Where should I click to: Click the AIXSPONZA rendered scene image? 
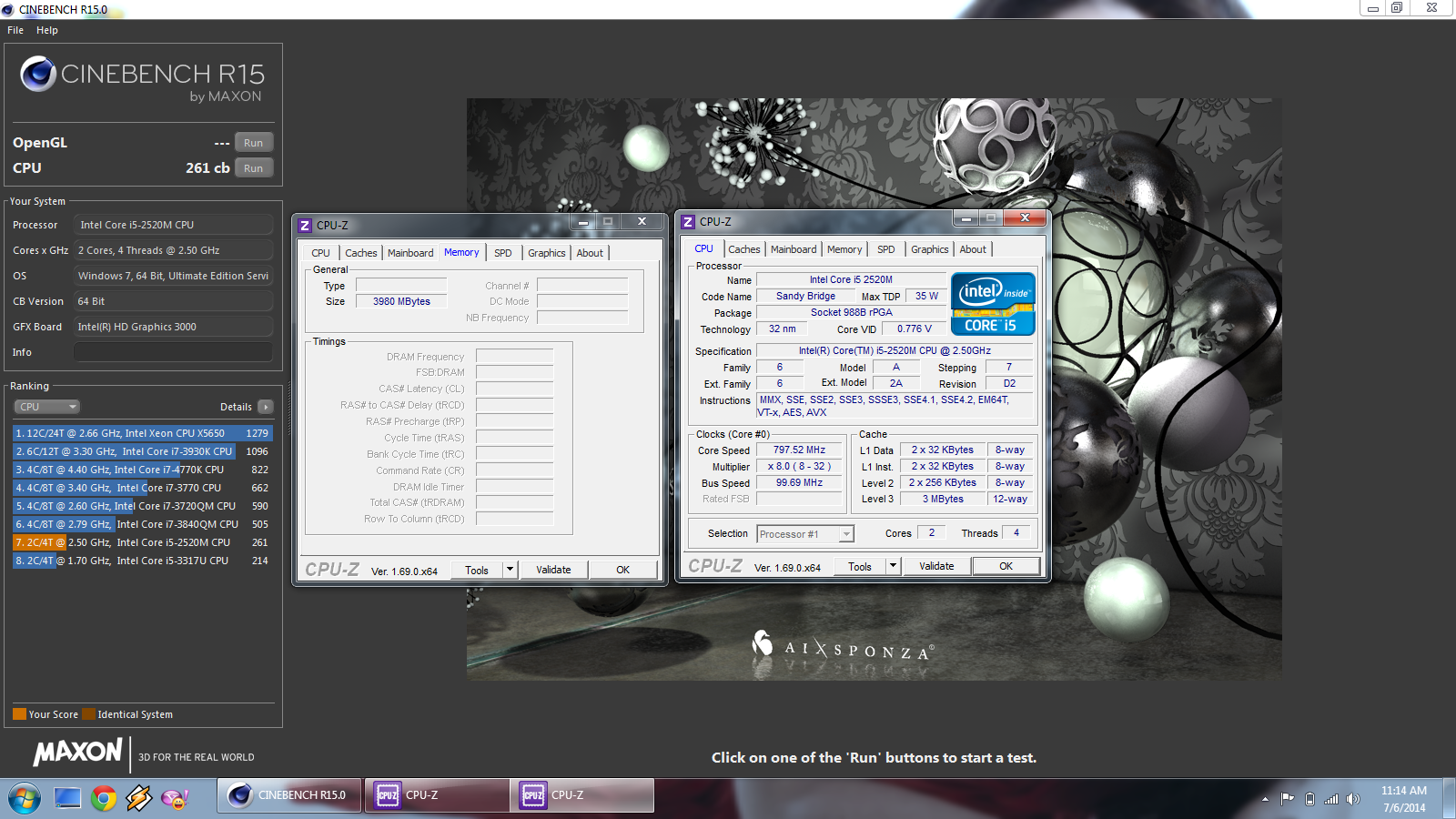point(874,389)
